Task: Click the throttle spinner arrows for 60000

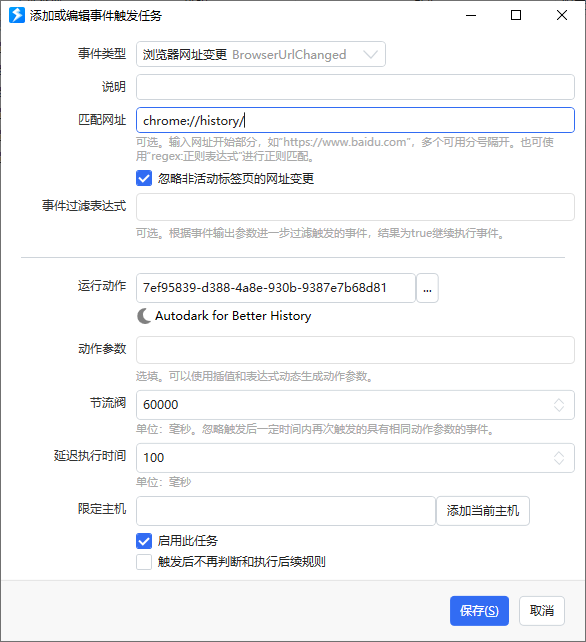Action: click(559, 405)
